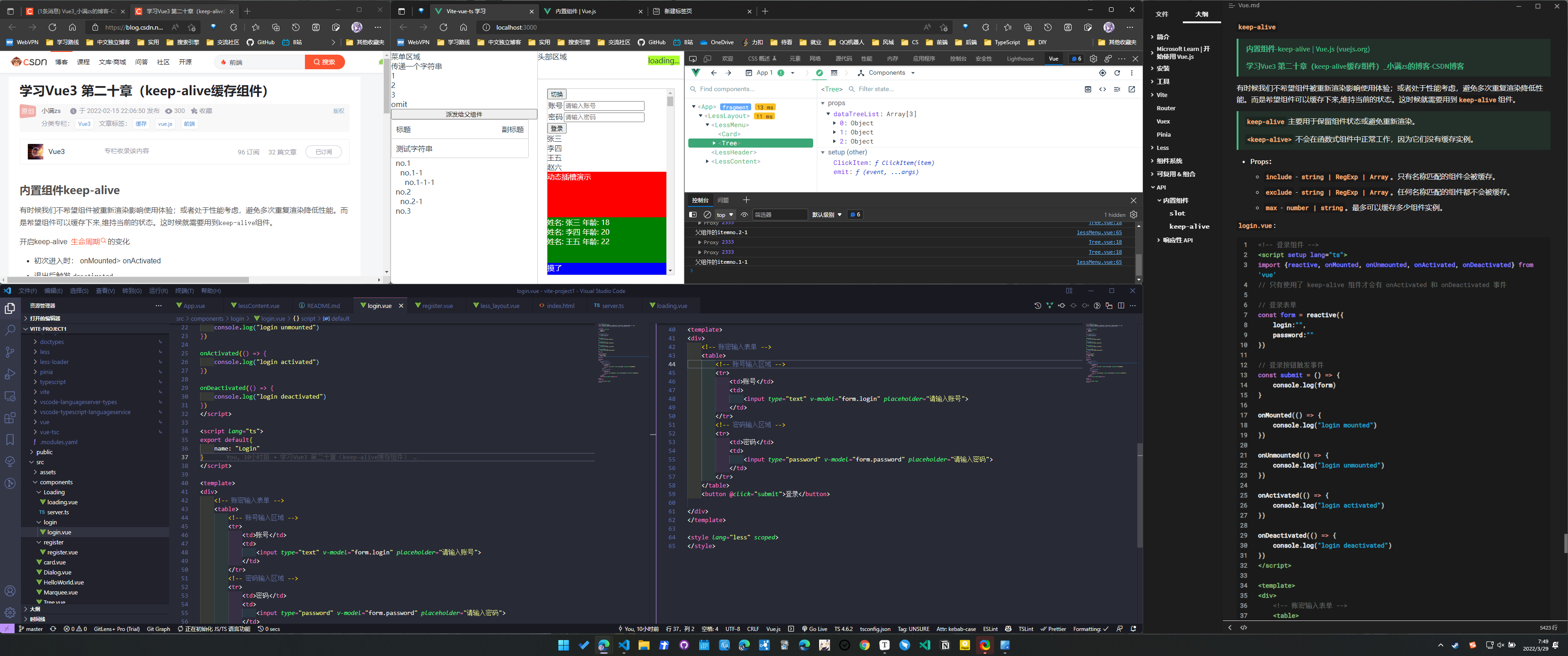
Task: Open Extensions view in VS Code
Action: [x=10, y=417]
